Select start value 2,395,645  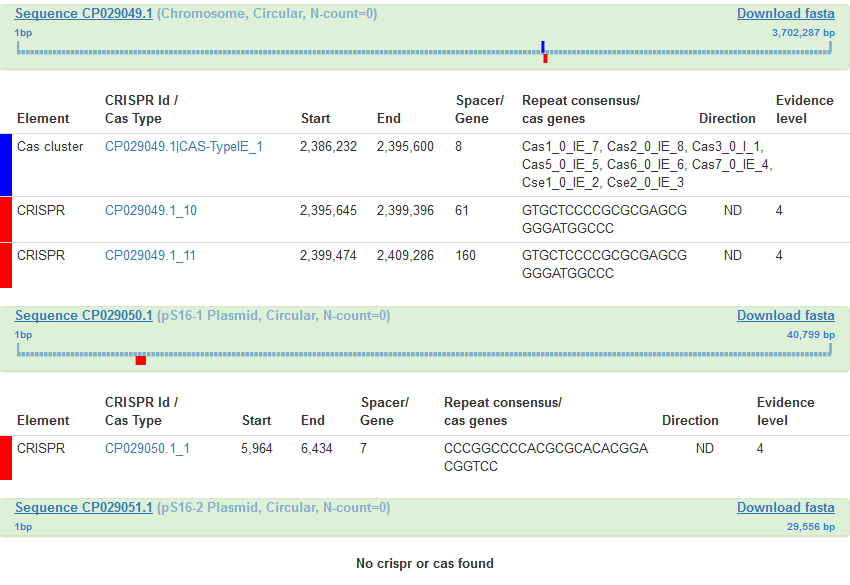pyautogui.click(x=329, y=210)
